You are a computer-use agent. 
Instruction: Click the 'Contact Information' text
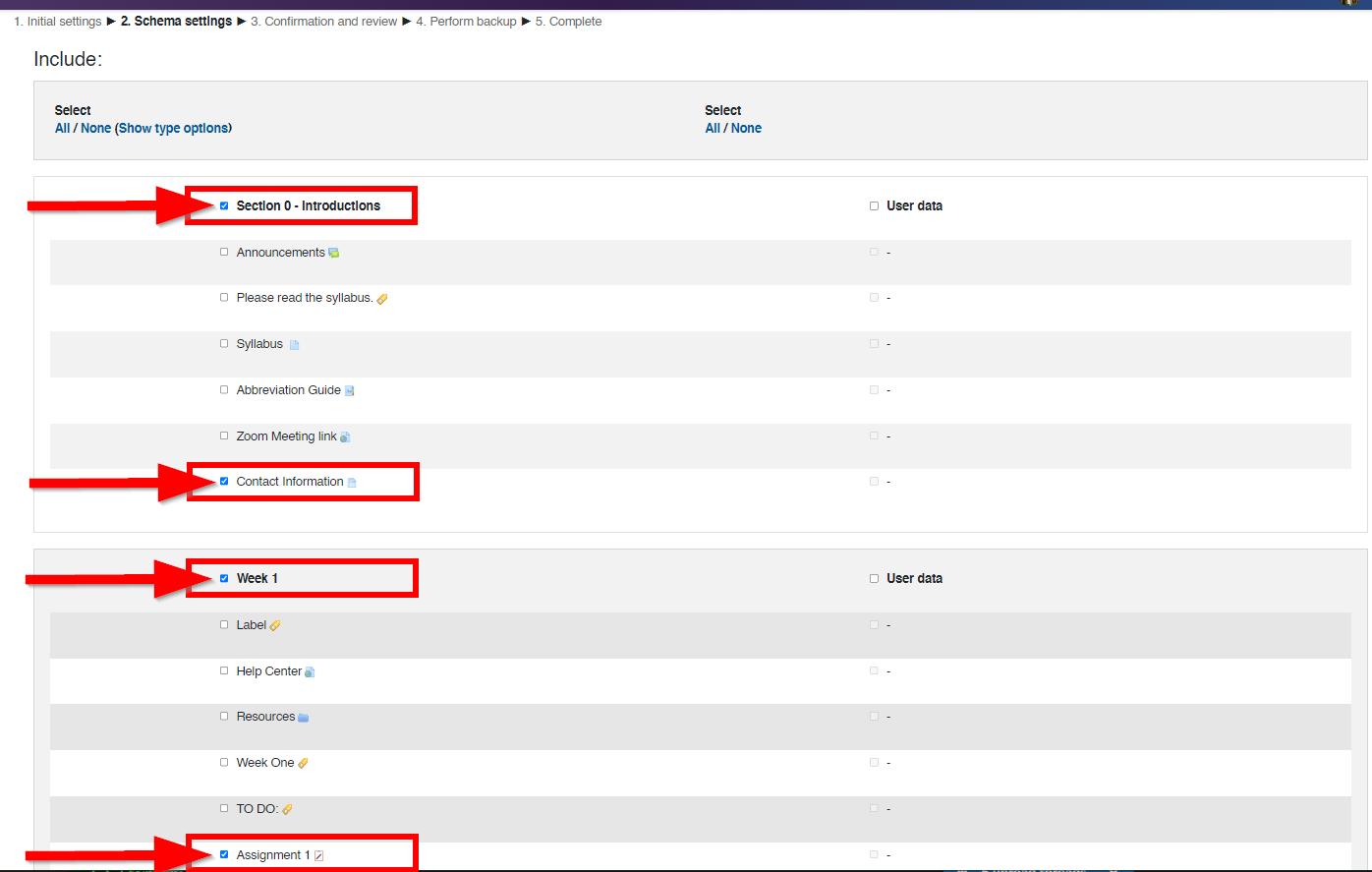290,481
